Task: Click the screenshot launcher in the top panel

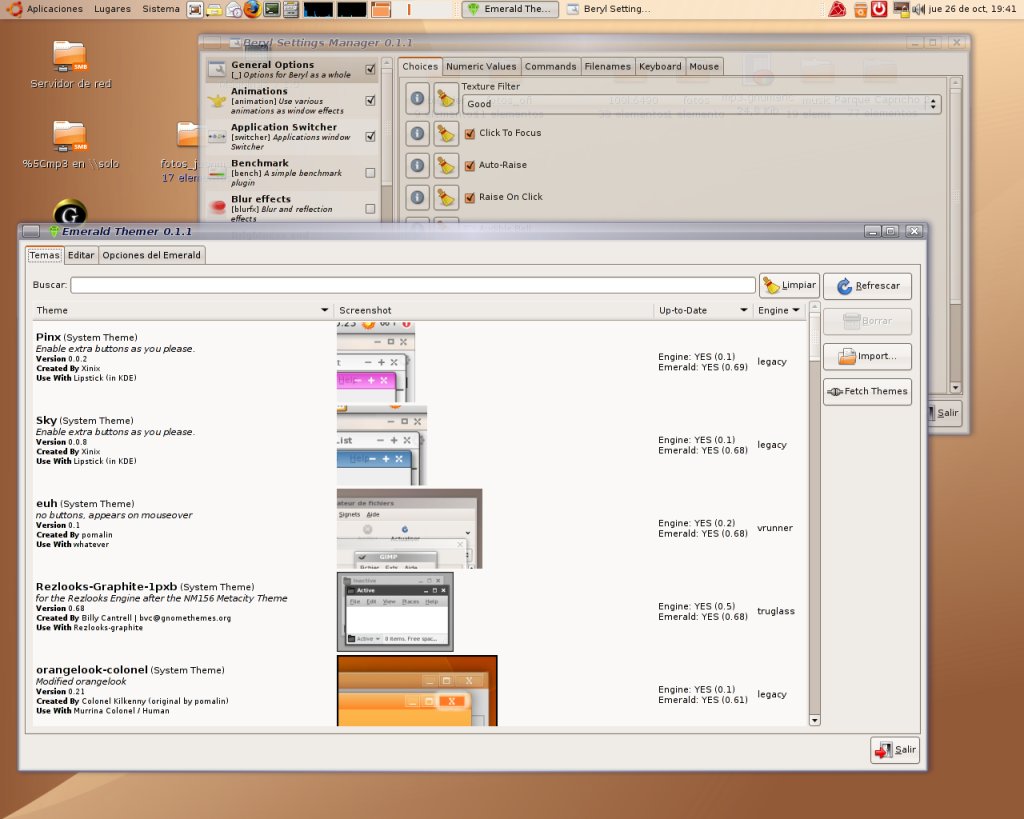Action: 195,9
